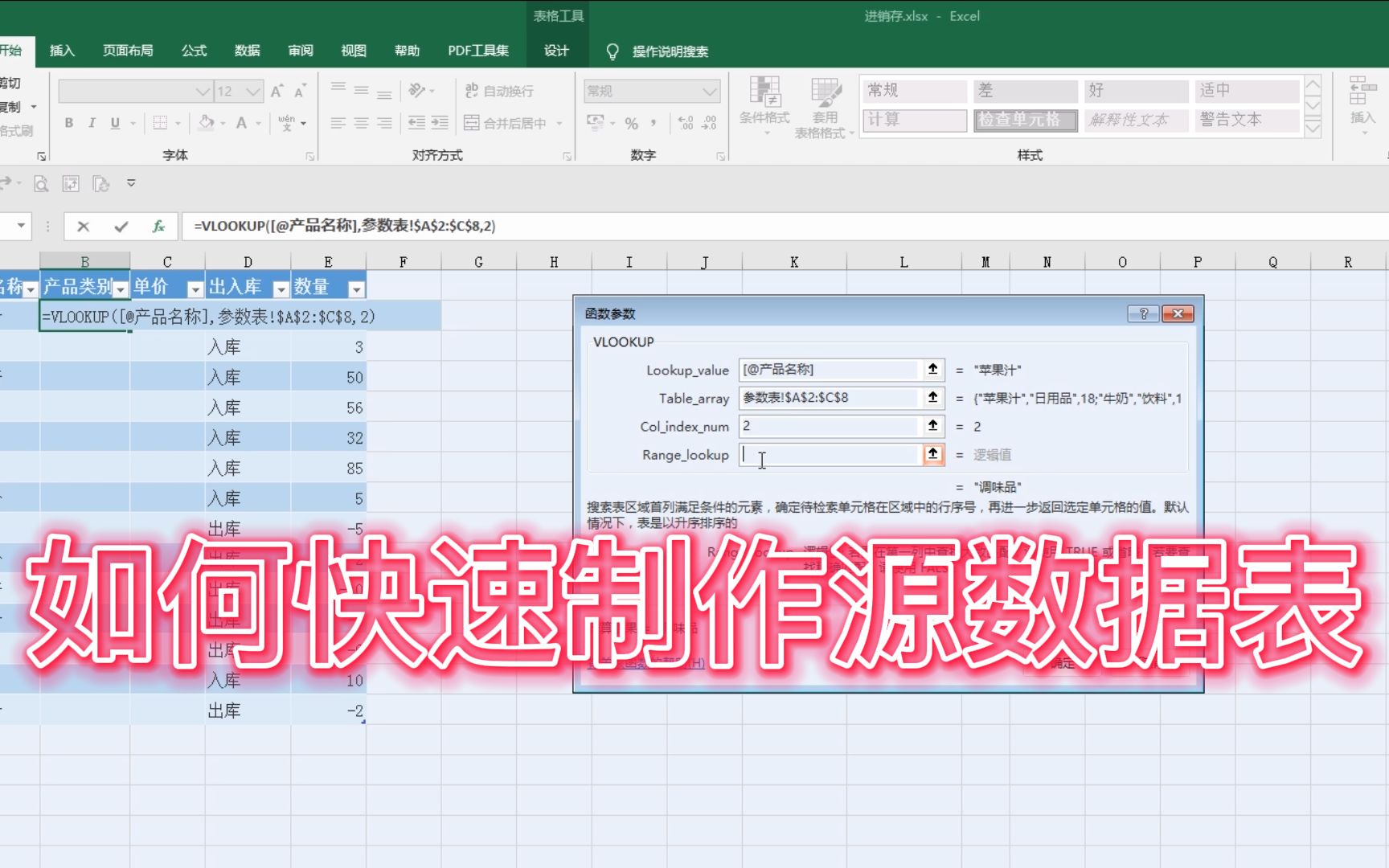Screen dimensions: 1389x868
Task: Click the Lookup_value input field
Action: [828, 370]
